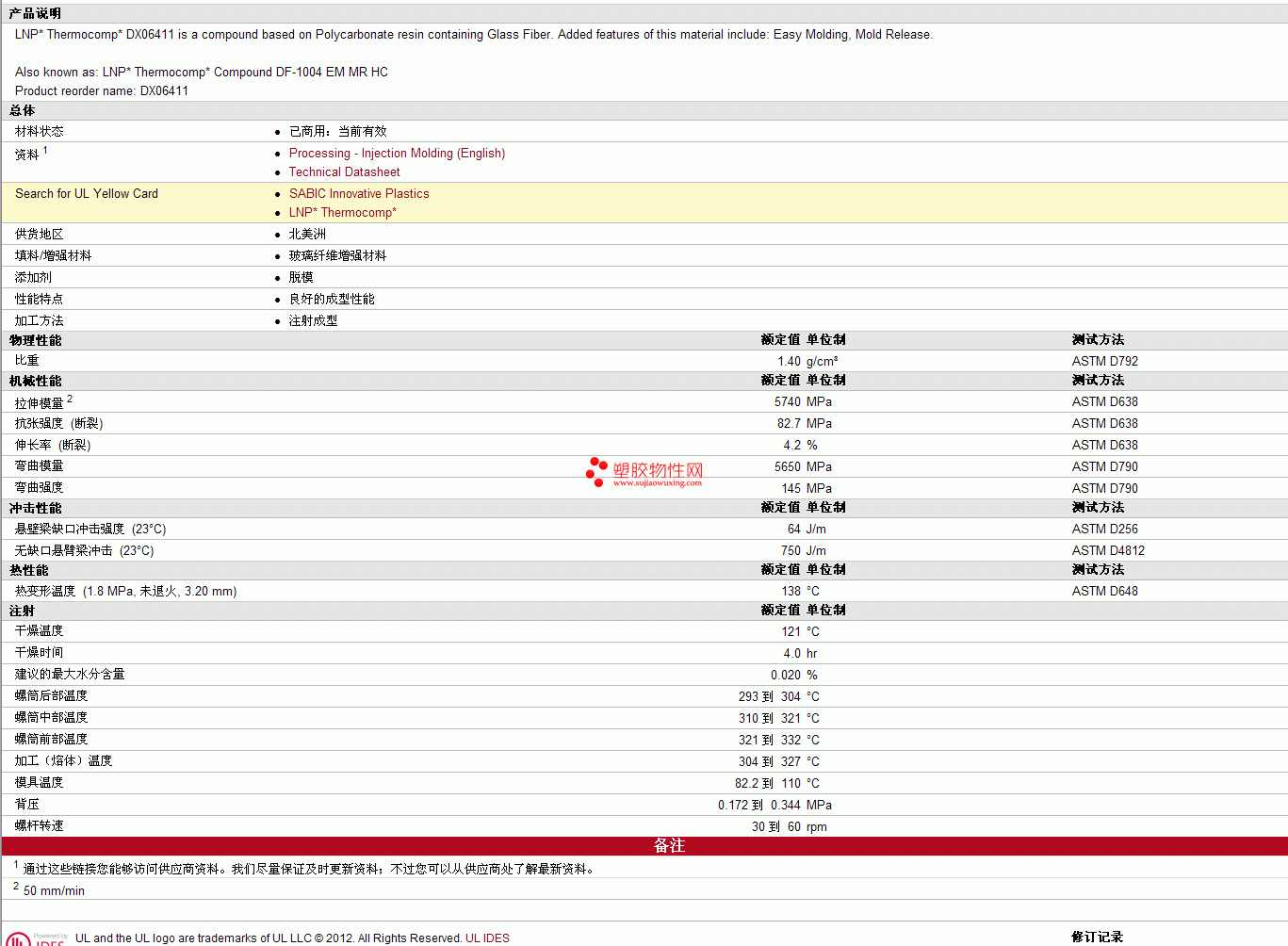Click the UL IDES logo icon
Screen dimensions: 1288x946
(35, 938)
